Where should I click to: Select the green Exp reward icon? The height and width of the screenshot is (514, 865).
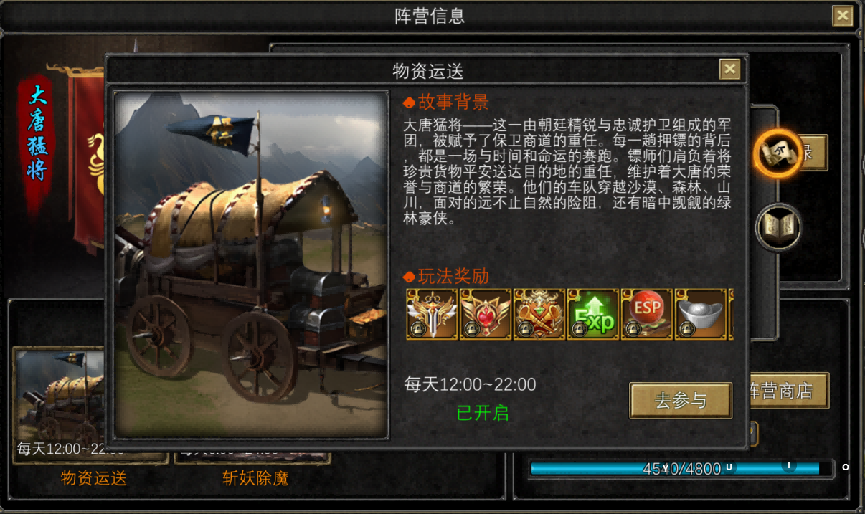593,314
